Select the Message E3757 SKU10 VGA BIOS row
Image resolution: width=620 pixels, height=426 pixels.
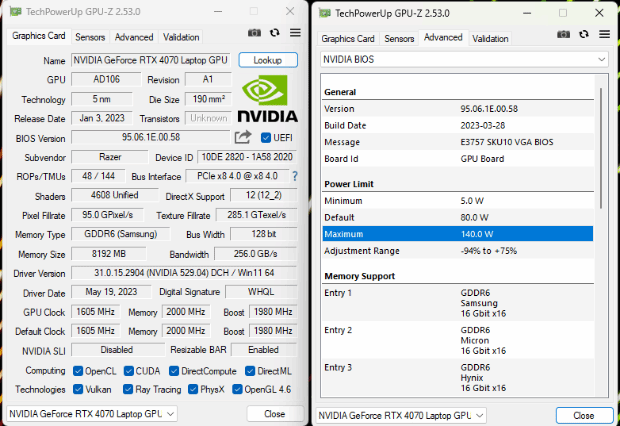[x=458, y=142]
